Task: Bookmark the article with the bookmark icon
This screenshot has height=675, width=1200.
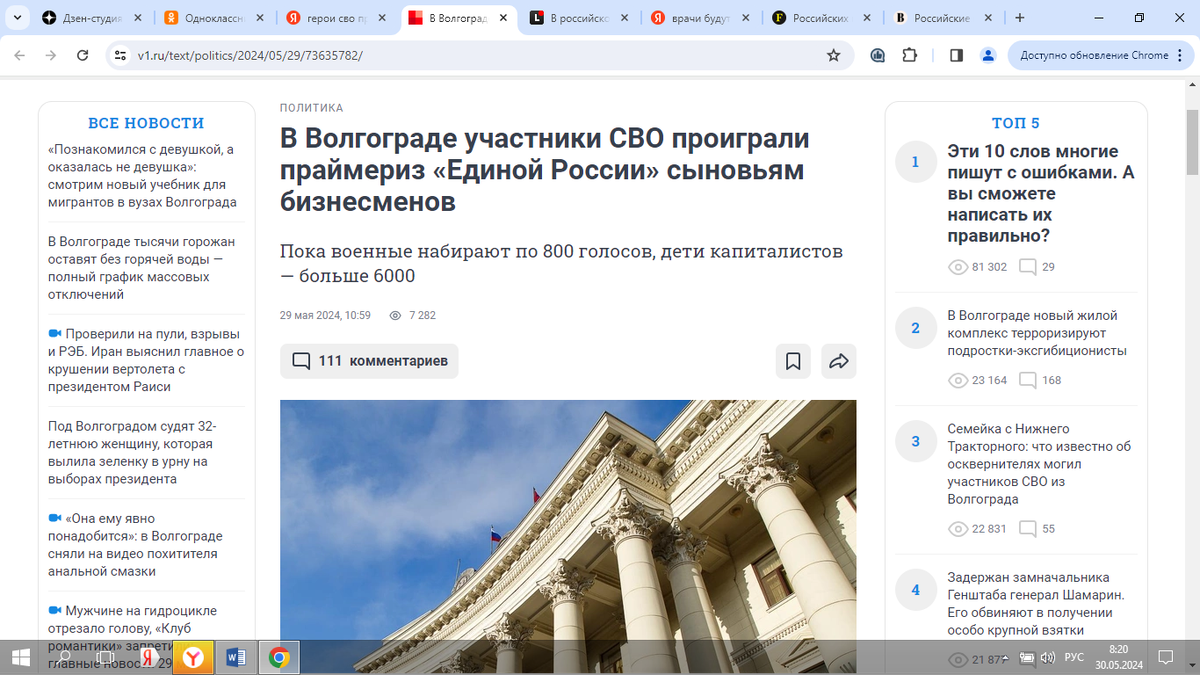Action: (x=793, y=361)
